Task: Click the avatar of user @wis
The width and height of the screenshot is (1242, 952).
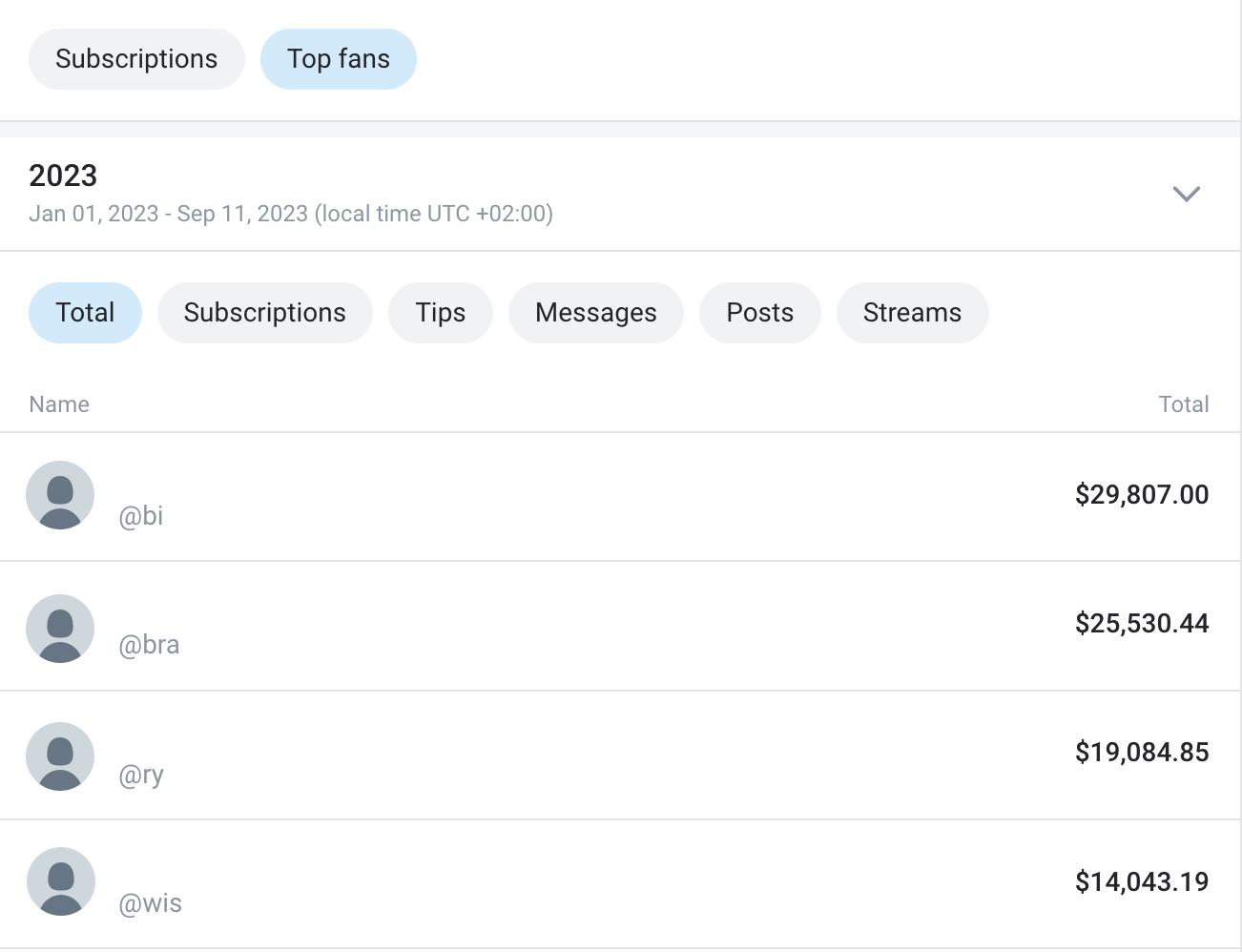Action: 60,881
